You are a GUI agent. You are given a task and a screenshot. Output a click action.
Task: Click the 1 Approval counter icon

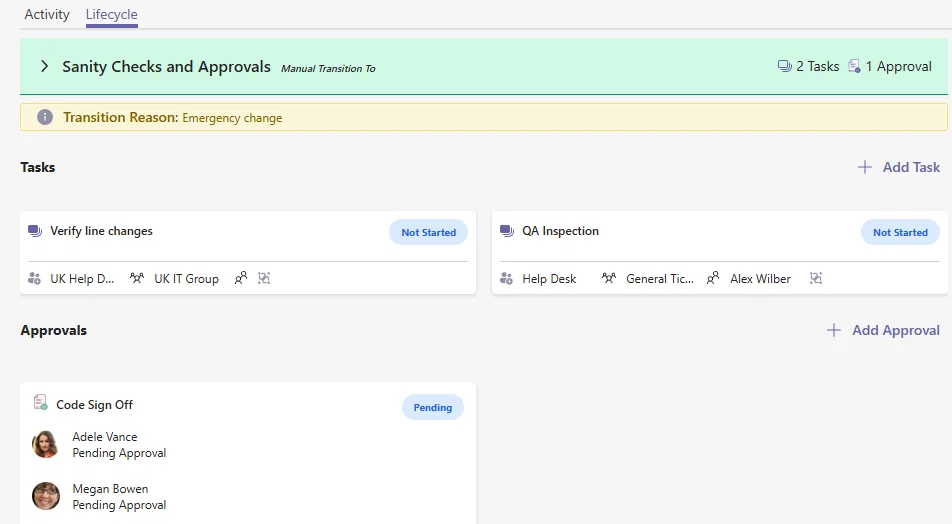tap(854, 66)
